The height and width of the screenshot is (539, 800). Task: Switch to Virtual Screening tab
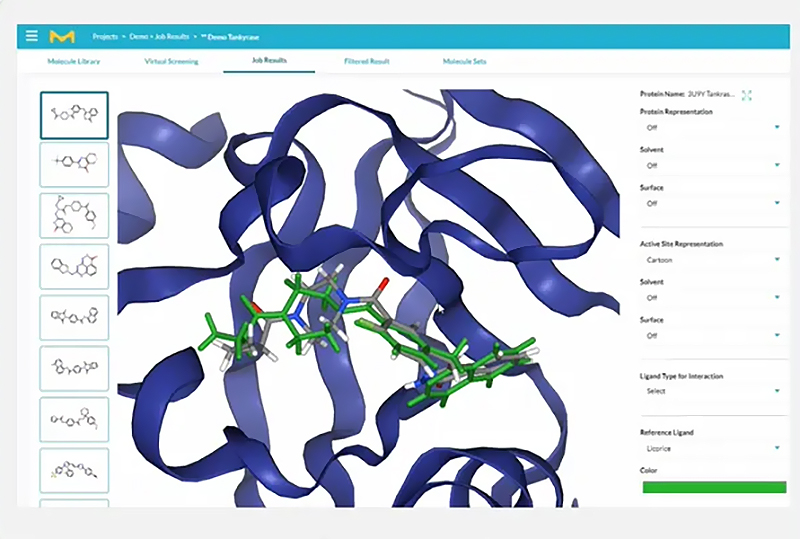pyautogui.click(x=171, y=61)
